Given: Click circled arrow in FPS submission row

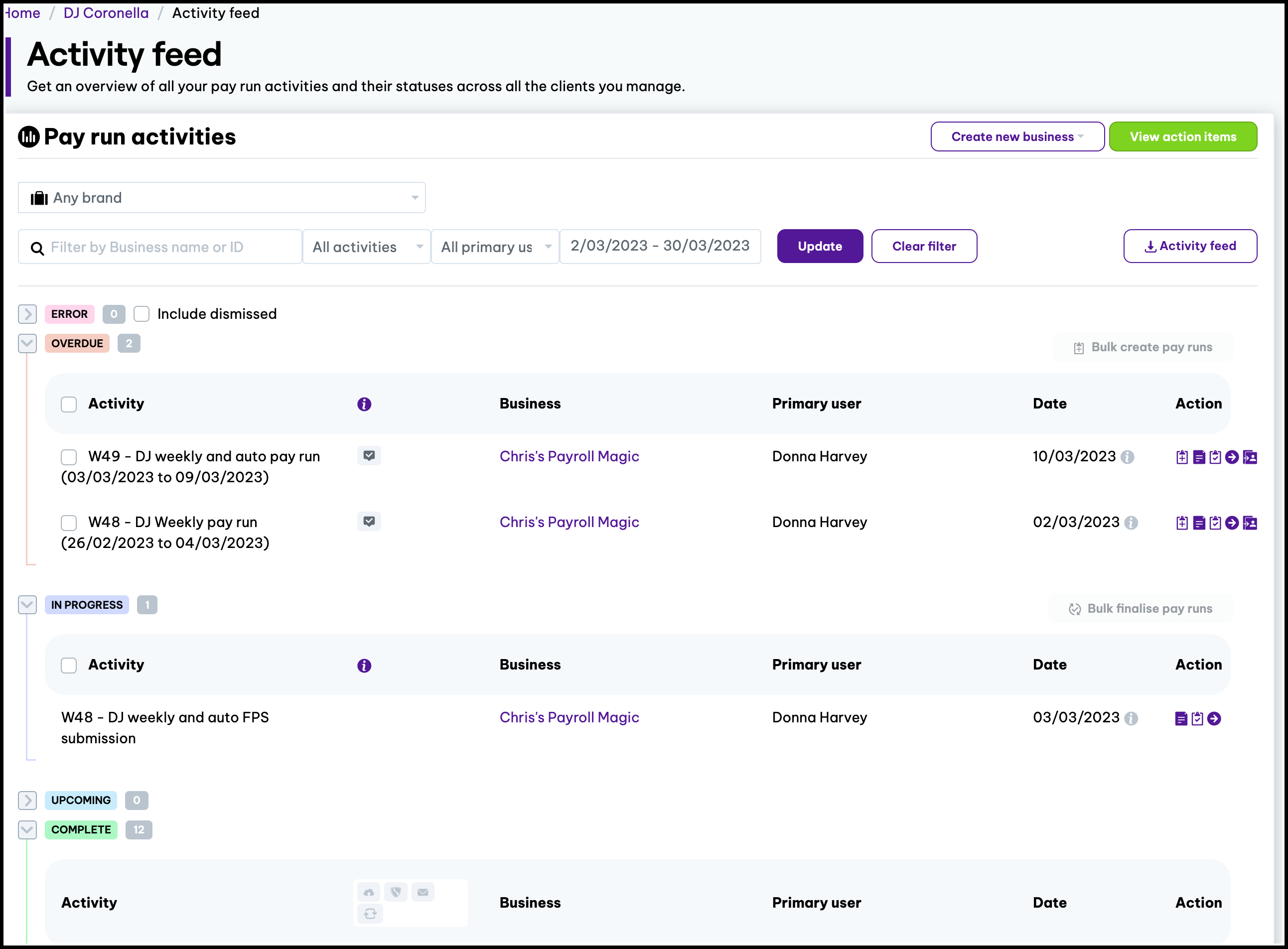Looking at the screenshot, I should click(1214, 719).
